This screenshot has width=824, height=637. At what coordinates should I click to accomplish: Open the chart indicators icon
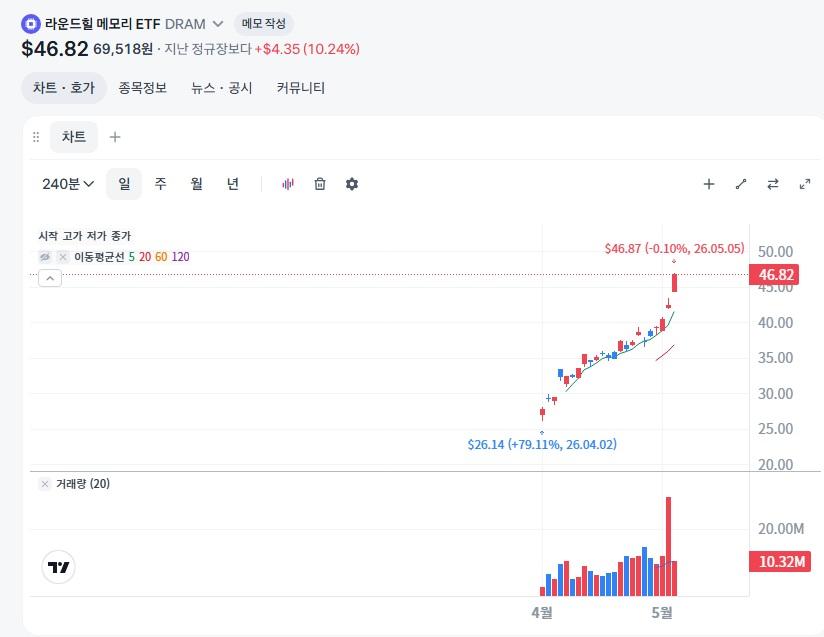tap(288, 184)
